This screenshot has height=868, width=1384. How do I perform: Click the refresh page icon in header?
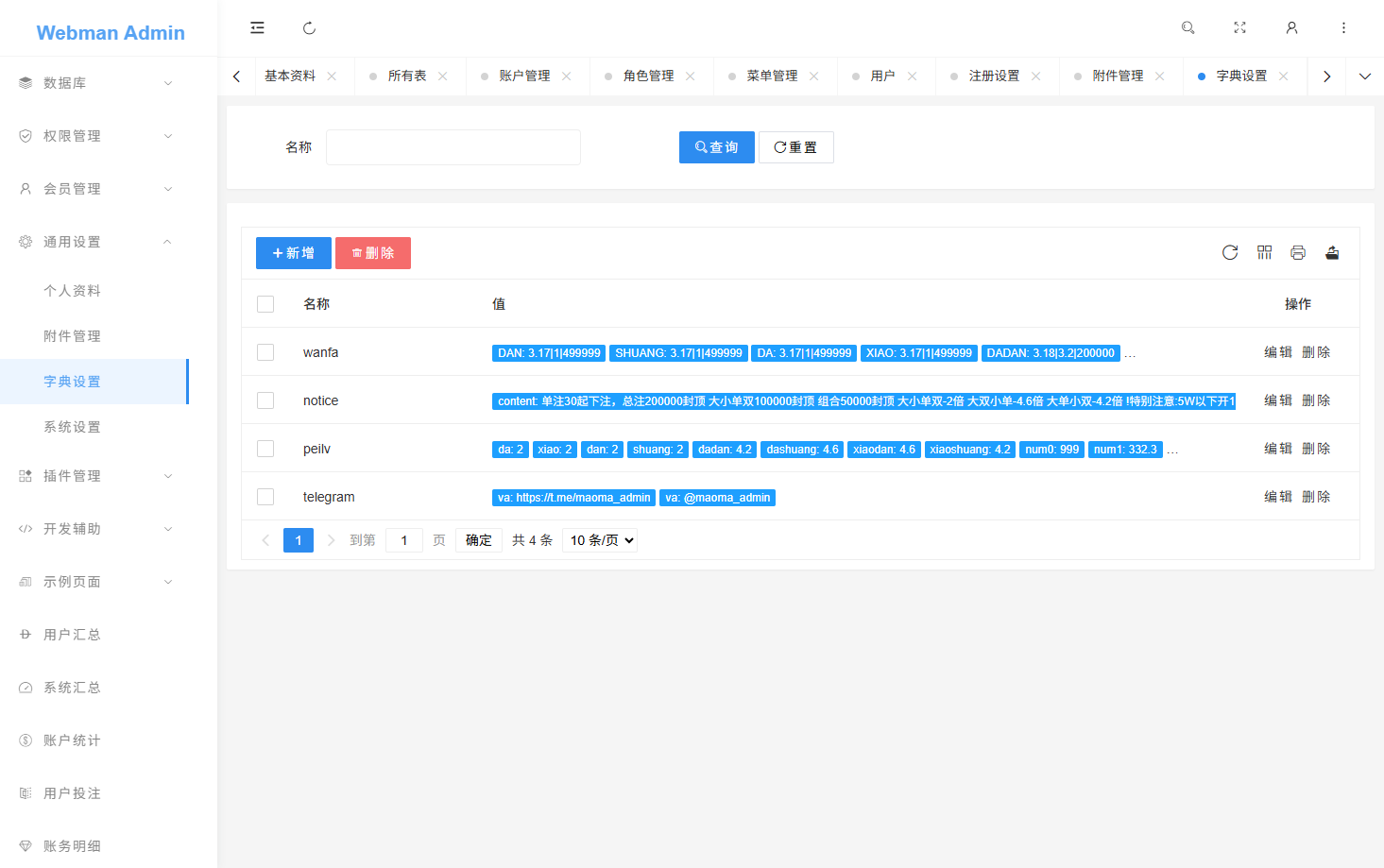(309, 28)
